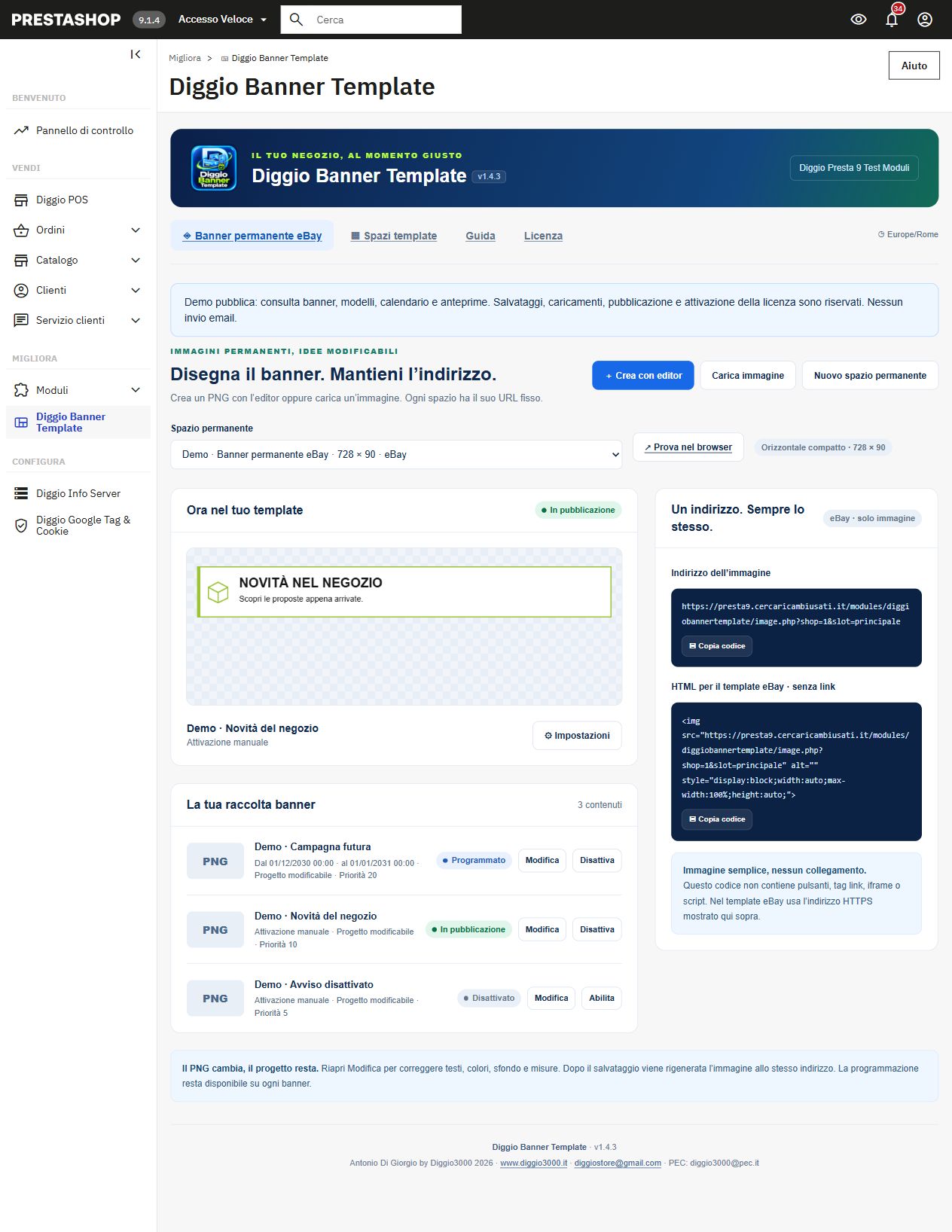This screenshot has height=1232, width=952.
Task: Click the Diggio Banner Template module logo
Action: click(214, 168)
